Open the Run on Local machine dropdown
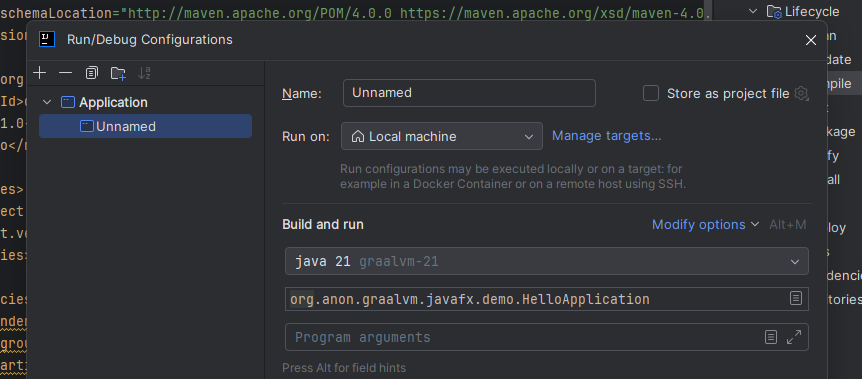862x379 pixels. pos(441,136)
